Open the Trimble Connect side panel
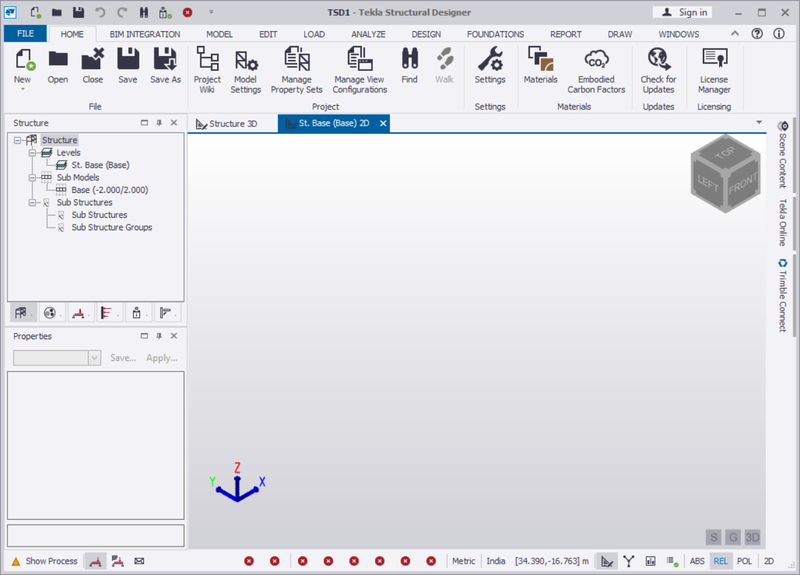Screen dimensions: 800x575 [783, 295]
